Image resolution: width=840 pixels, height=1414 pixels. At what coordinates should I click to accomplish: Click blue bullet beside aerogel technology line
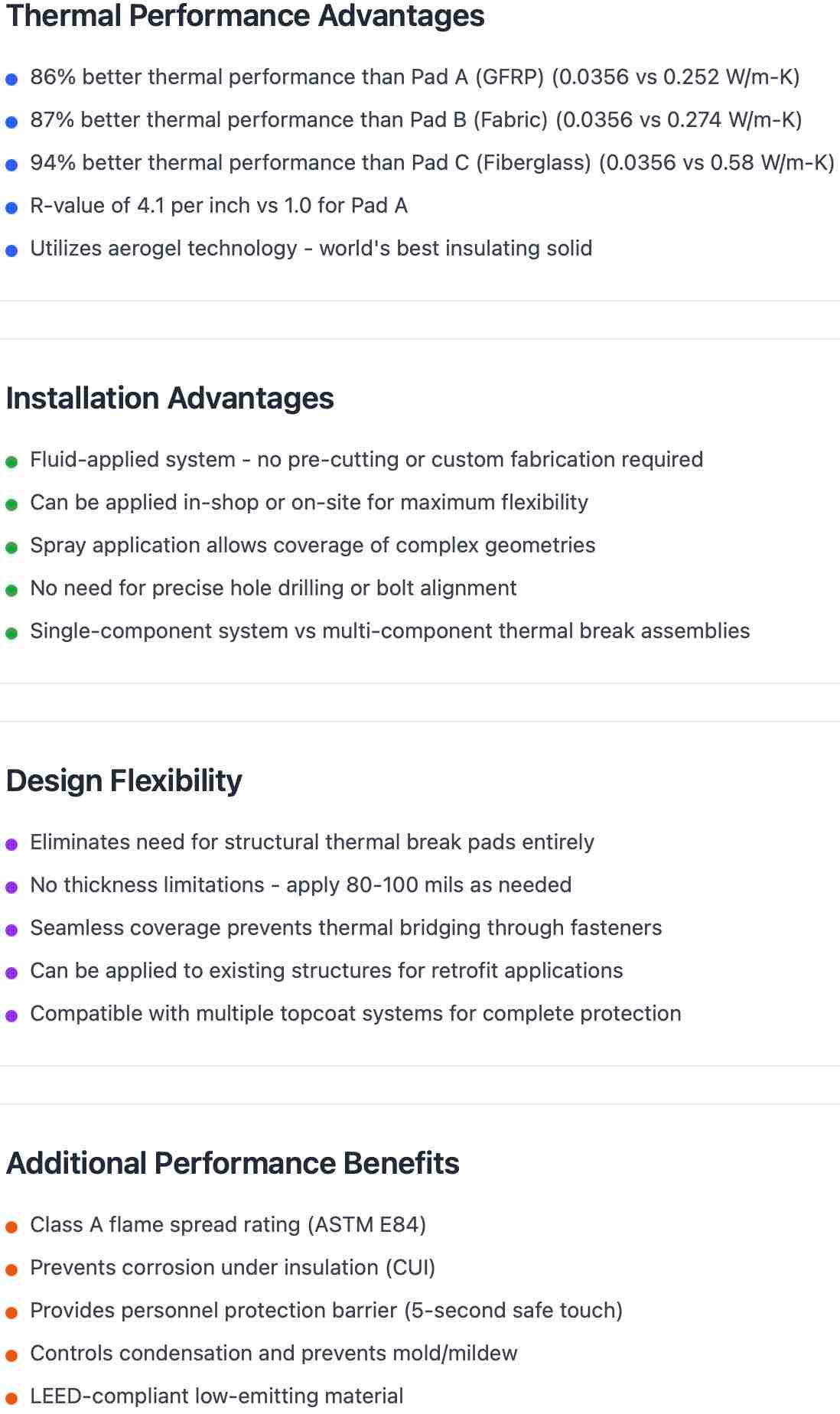coord(11,250)
